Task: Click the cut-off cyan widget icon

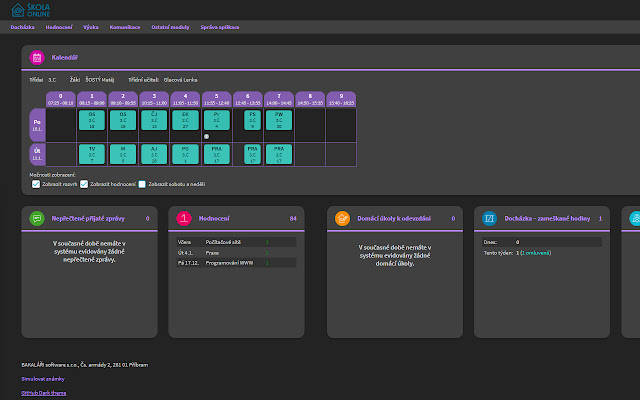Action: [x=635, y=218]
